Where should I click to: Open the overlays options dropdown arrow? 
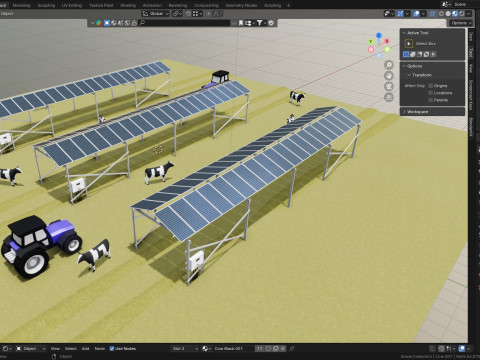click(x=423, y=14)
